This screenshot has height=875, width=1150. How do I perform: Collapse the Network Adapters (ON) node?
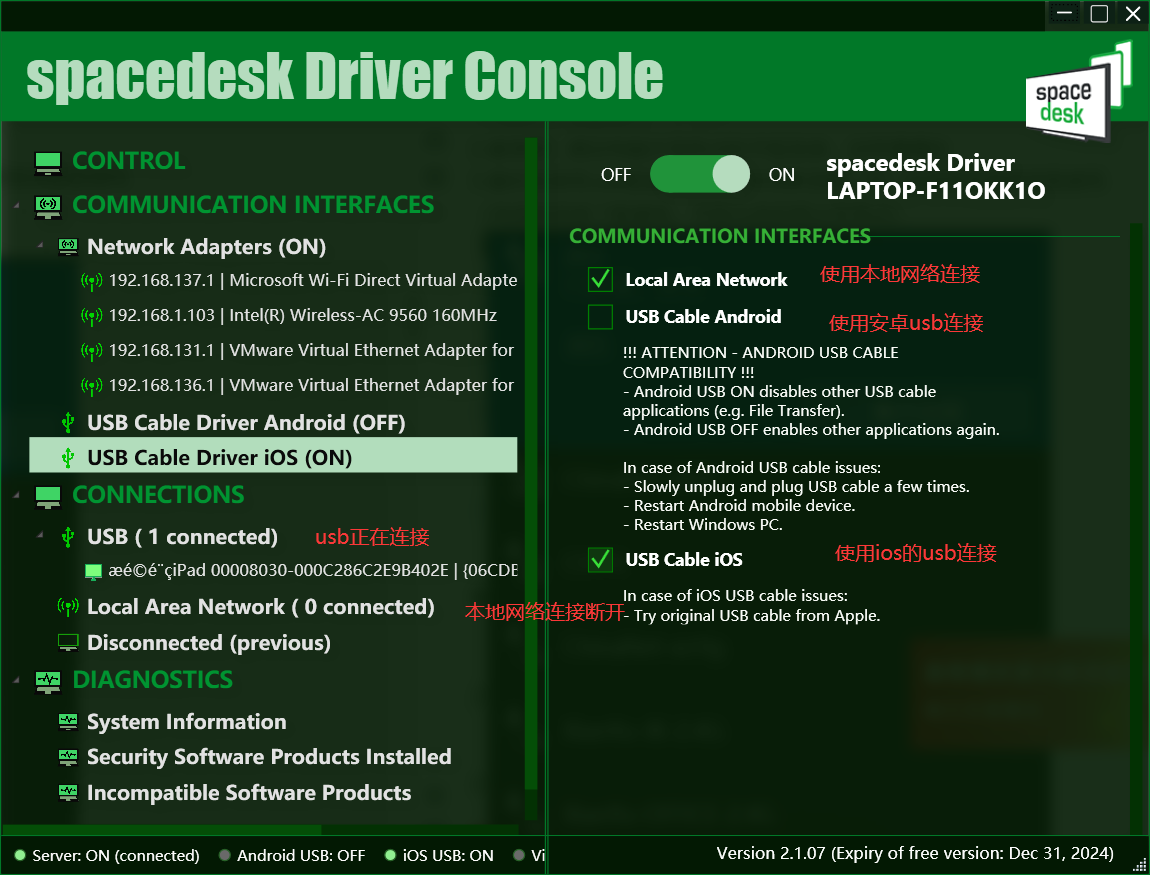pos(40,246)
